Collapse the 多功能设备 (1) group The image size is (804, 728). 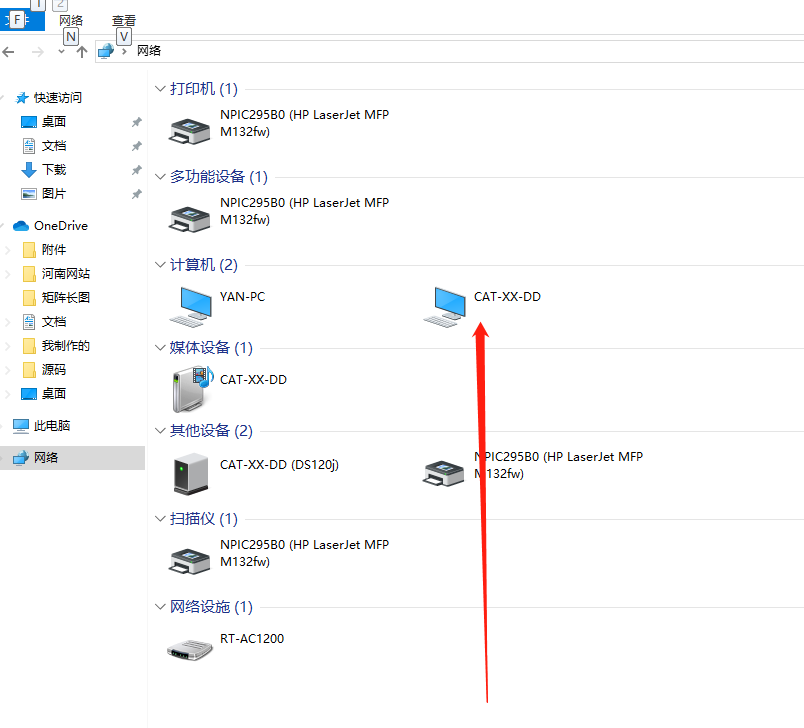(160, 177)
